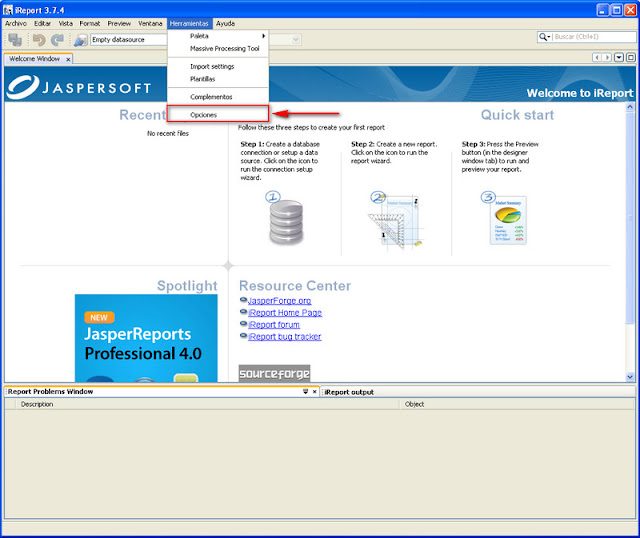The width and height of the screenshot is (640, 538).
Task: Click the welcome page scroll up arrow
Action: click(x=630, y=107)
